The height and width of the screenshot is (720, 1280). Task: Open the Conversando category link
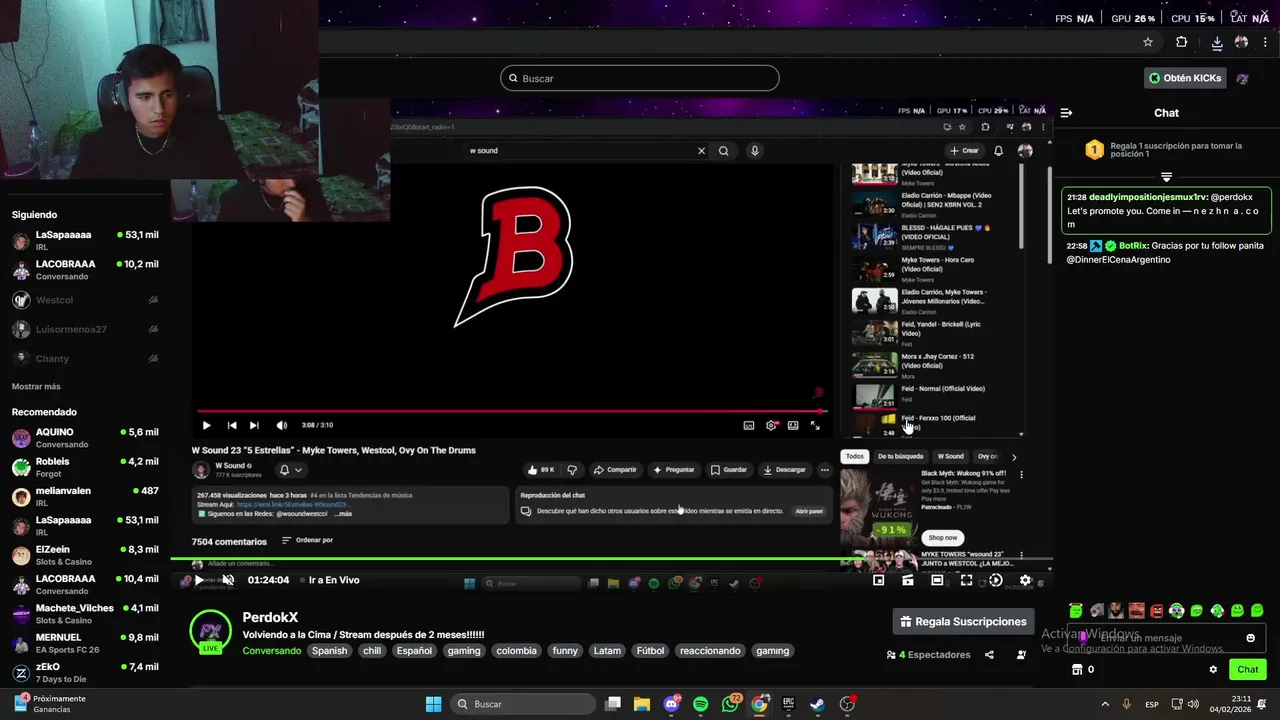pyautogui.click(x=272, y=651)
